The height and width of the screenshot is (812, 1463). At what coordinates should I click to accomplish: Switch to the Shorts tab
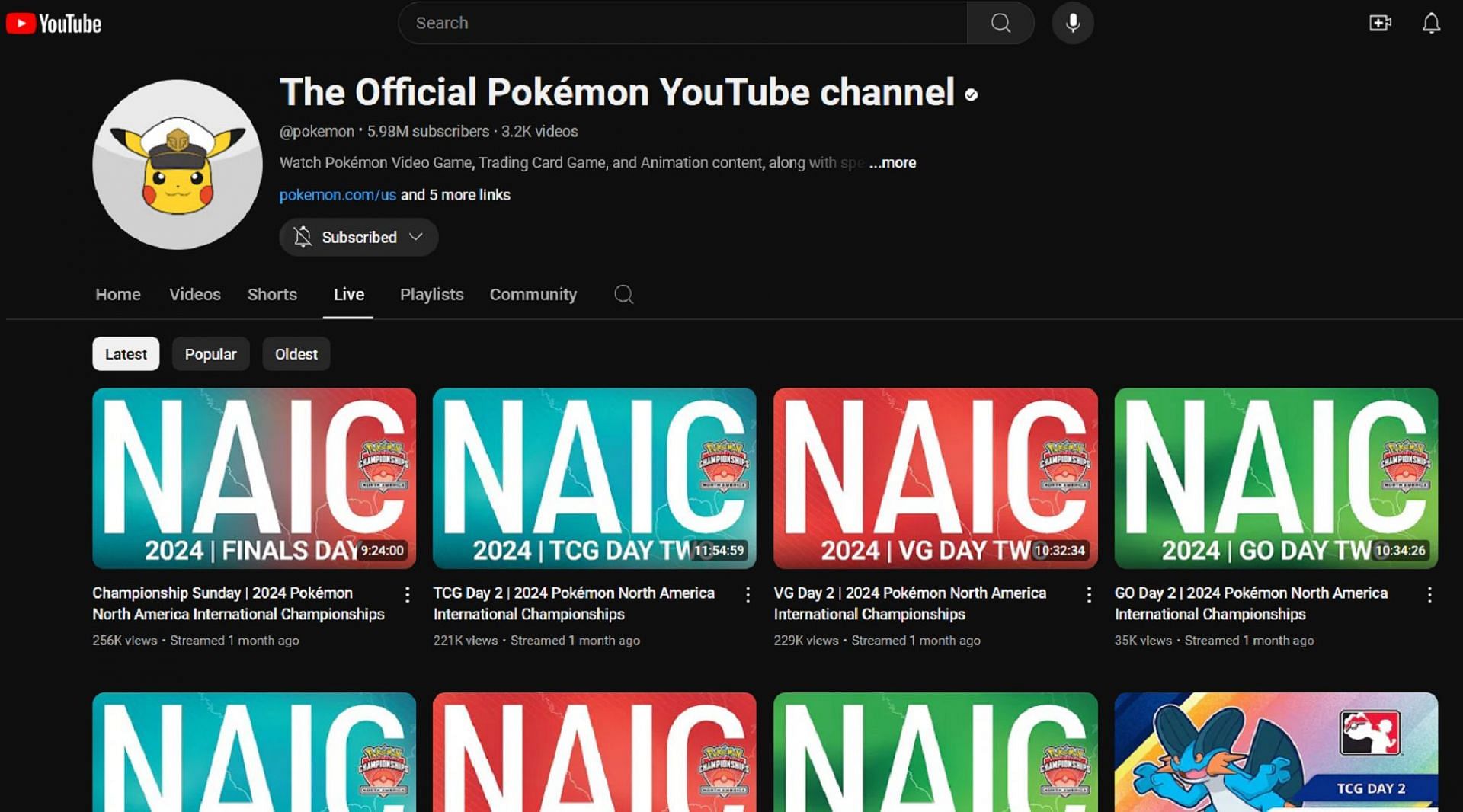pos(272,294)
